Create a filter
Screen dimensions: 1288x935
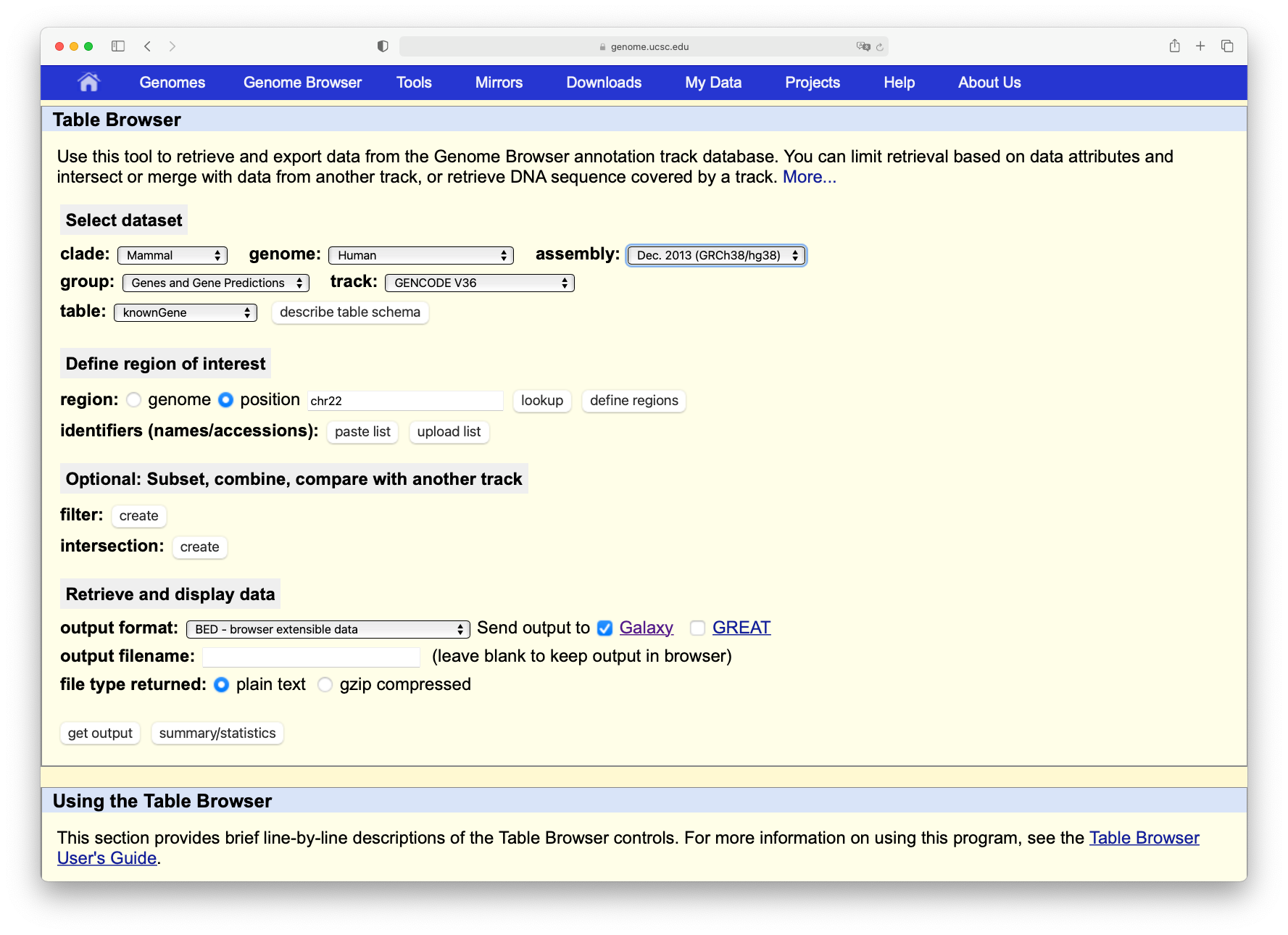pyautogui.click(x=139, y=516)
